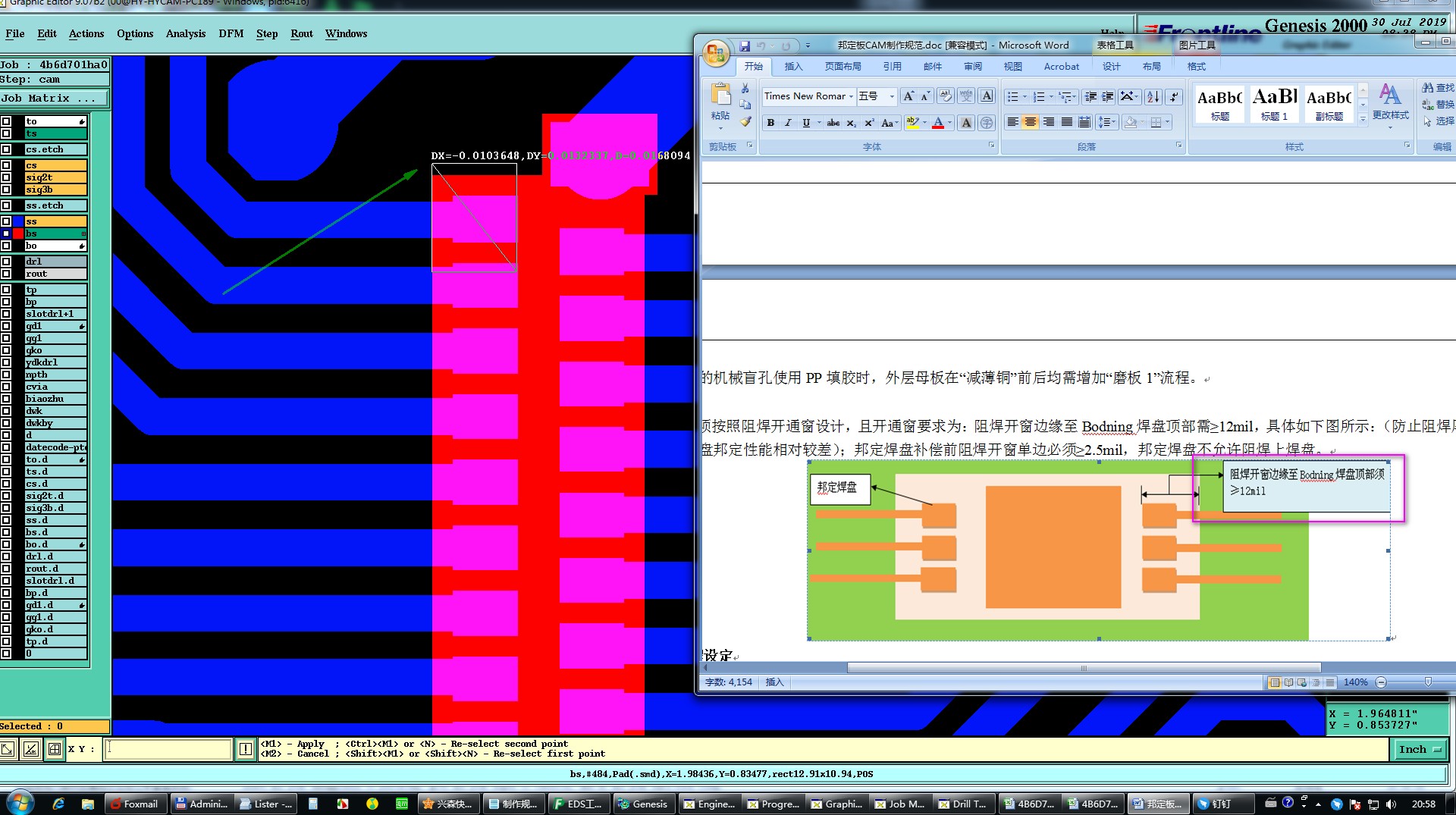This screenshot has height=815, width=1456.
Task: Toggle the checkbox beside layer 'cs'
Action: pos(6,165)
